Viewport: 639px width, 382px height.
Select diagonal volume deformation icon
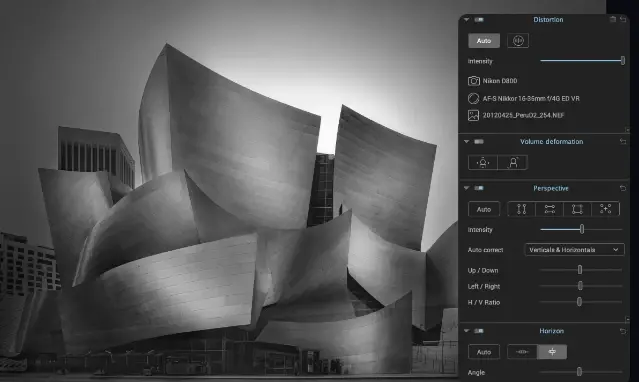(513, 163)
